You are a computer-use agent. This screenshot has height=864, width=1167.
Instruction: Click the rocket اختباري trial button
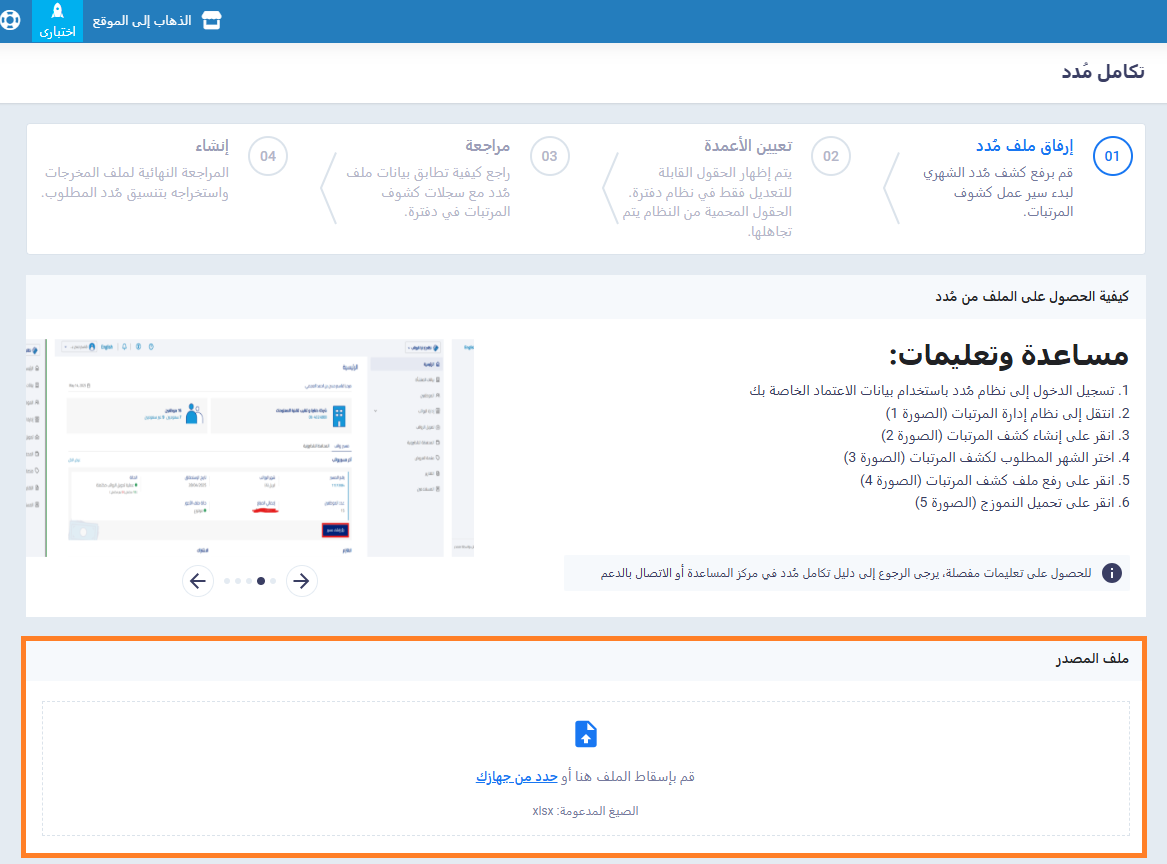click(57, 21)
